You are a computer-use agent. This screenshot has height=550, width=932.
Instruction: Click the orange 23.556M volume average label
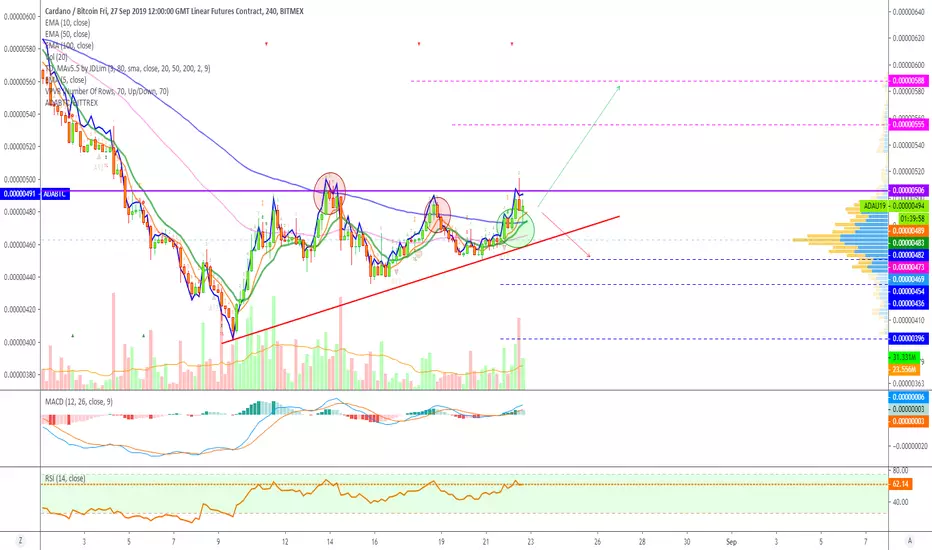point(904,369)
